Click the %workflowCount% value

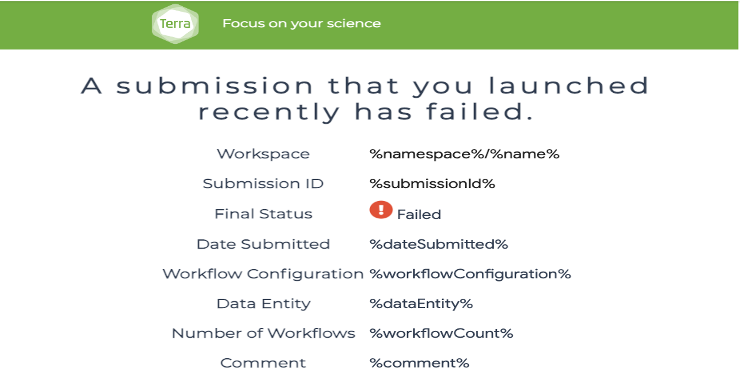click(x=441, y=333)
